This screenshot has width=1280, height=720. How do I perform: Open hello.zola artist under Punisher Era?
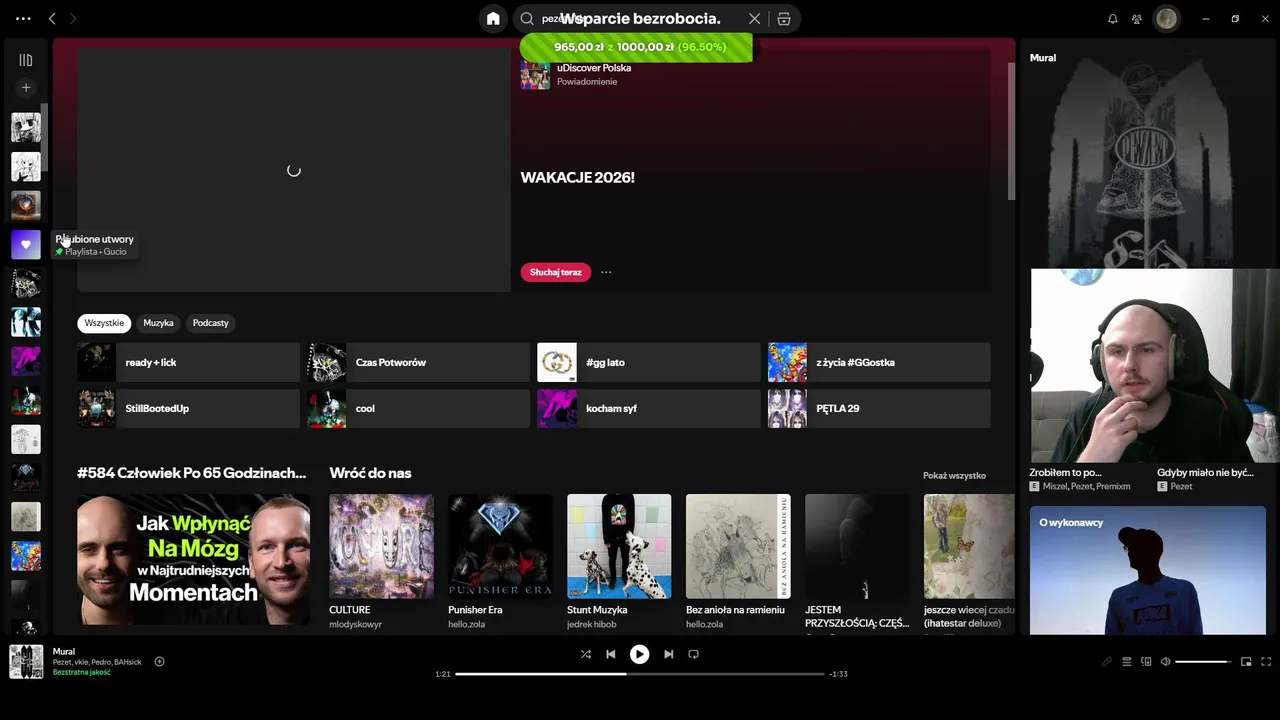[x=466, y=624]
